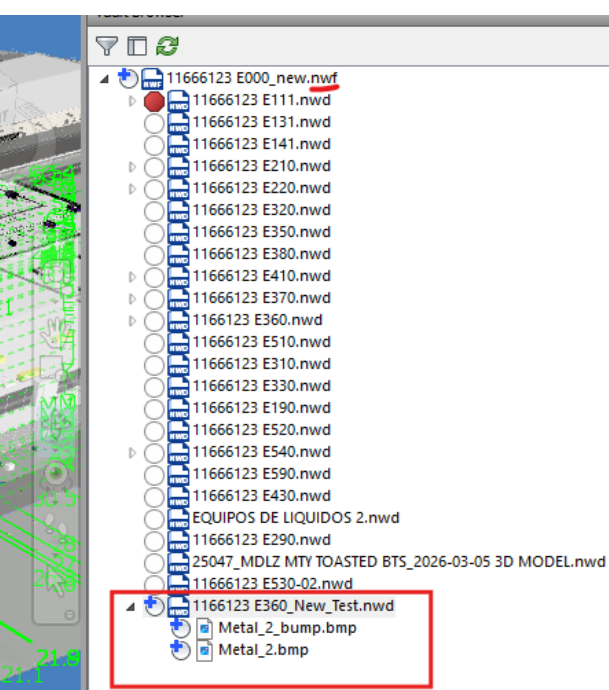Image resolution: width=609 pixels, height=690 pixels.
Task: Click status circle for 11666123 E320.nwd
Action: tap(154, 211)
